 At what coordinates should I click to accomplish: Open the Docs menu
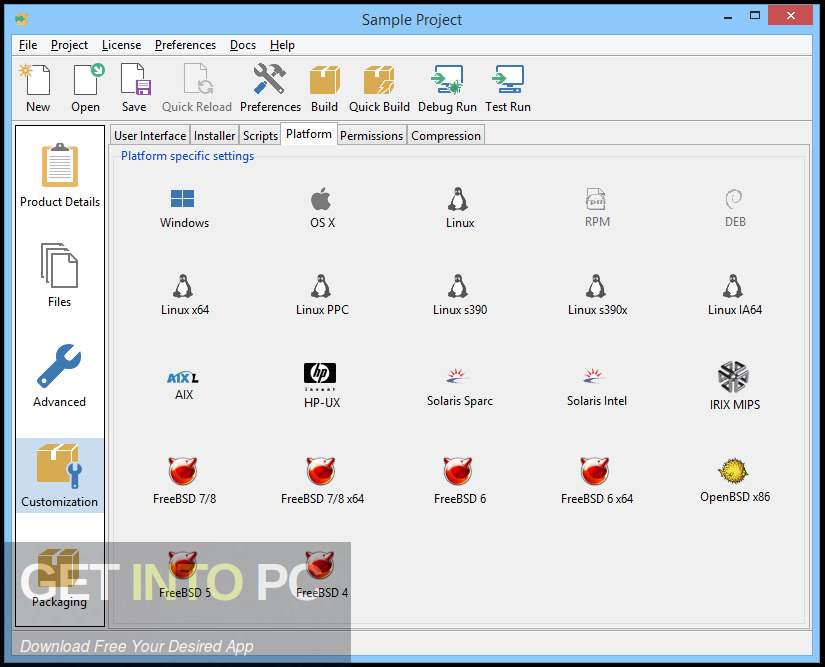[243, 45]
